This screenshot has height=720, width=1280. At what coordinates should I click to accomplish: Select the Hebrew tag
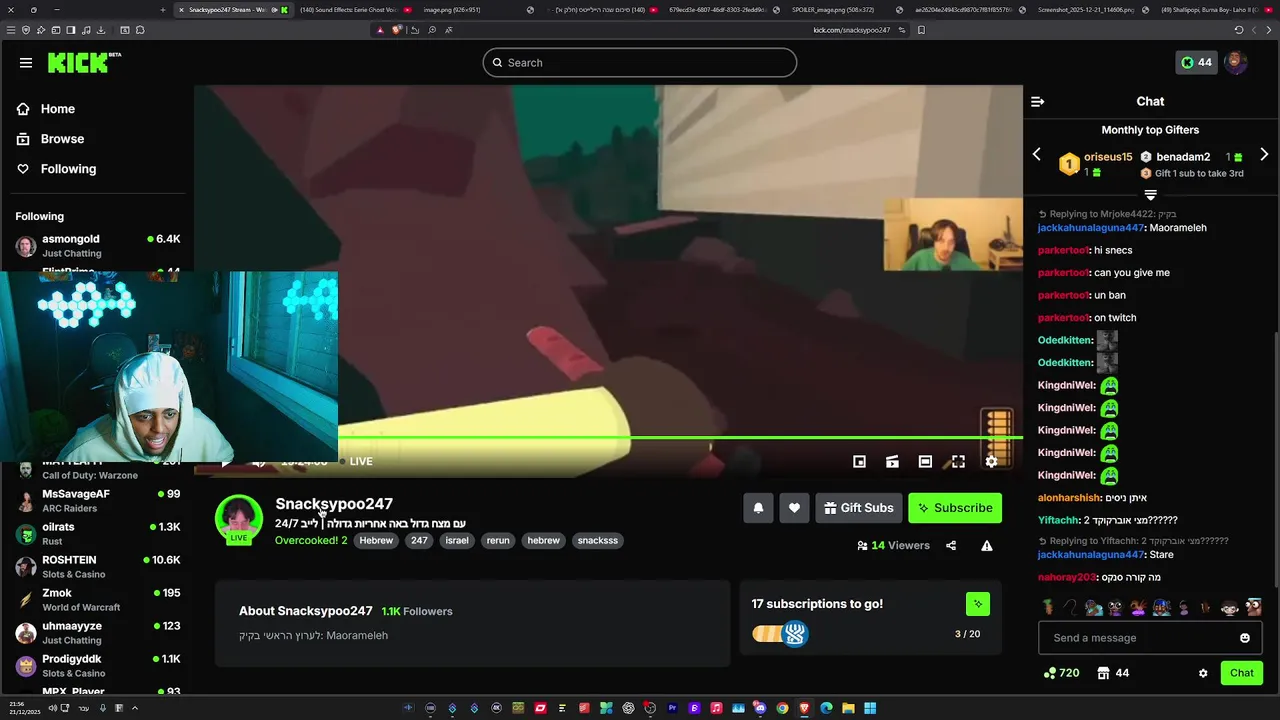376,540
